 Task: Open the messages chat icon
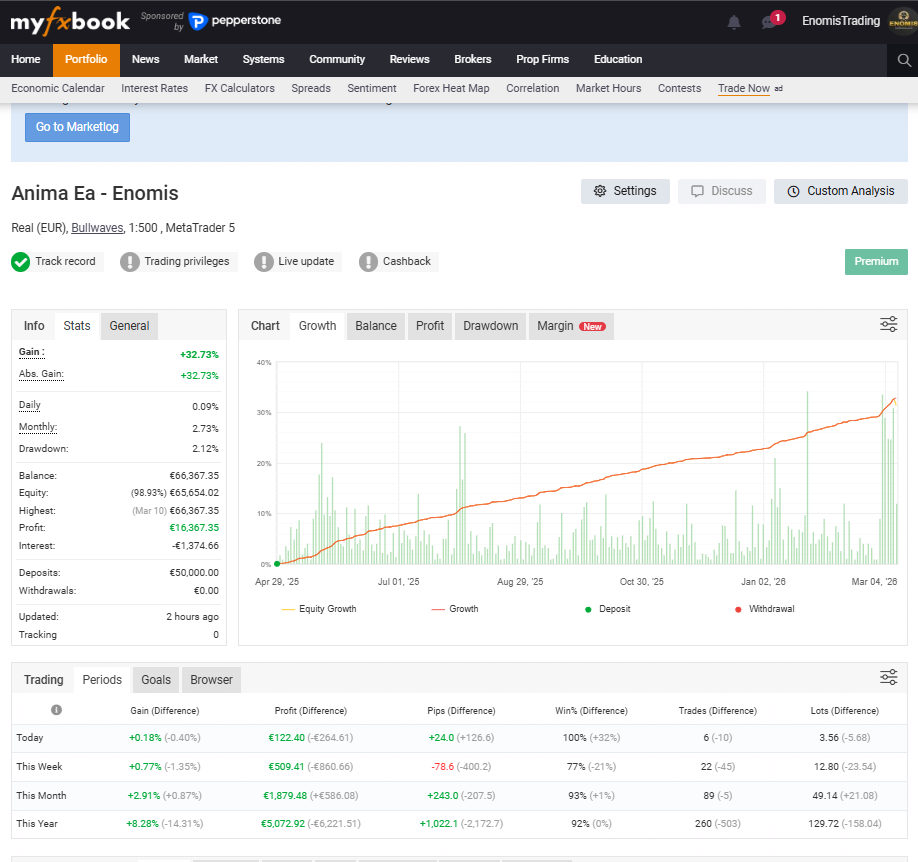(769, 22)
